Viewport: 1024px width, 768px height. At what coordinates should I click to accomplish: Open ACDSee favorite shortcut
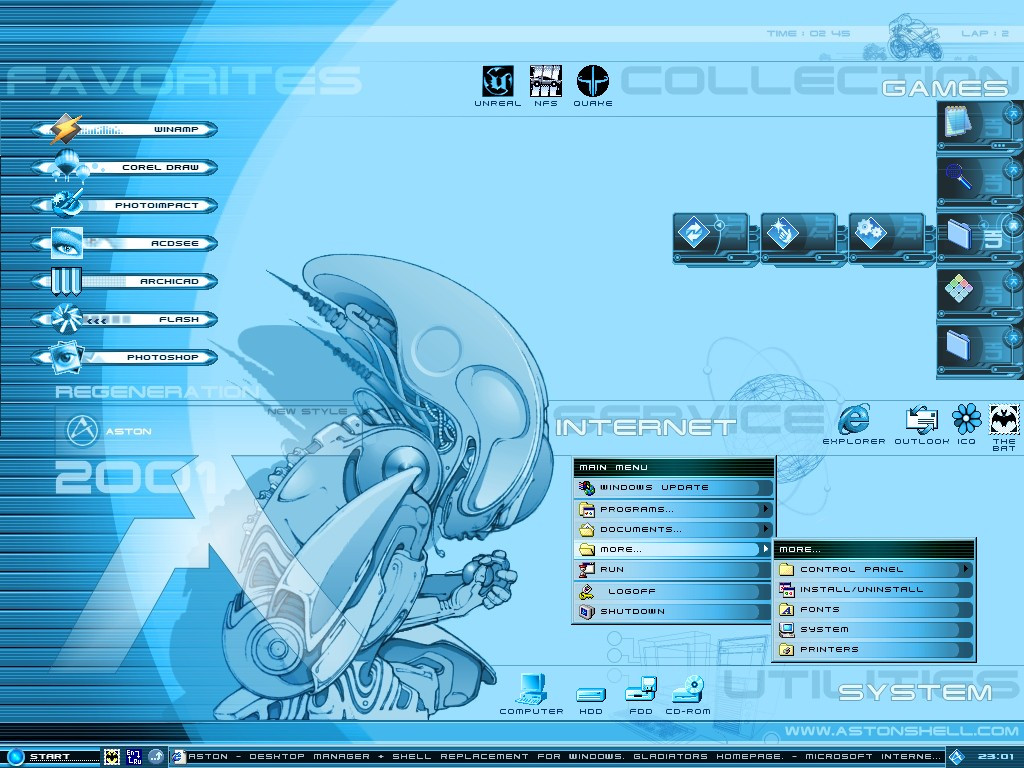[125, 243]
